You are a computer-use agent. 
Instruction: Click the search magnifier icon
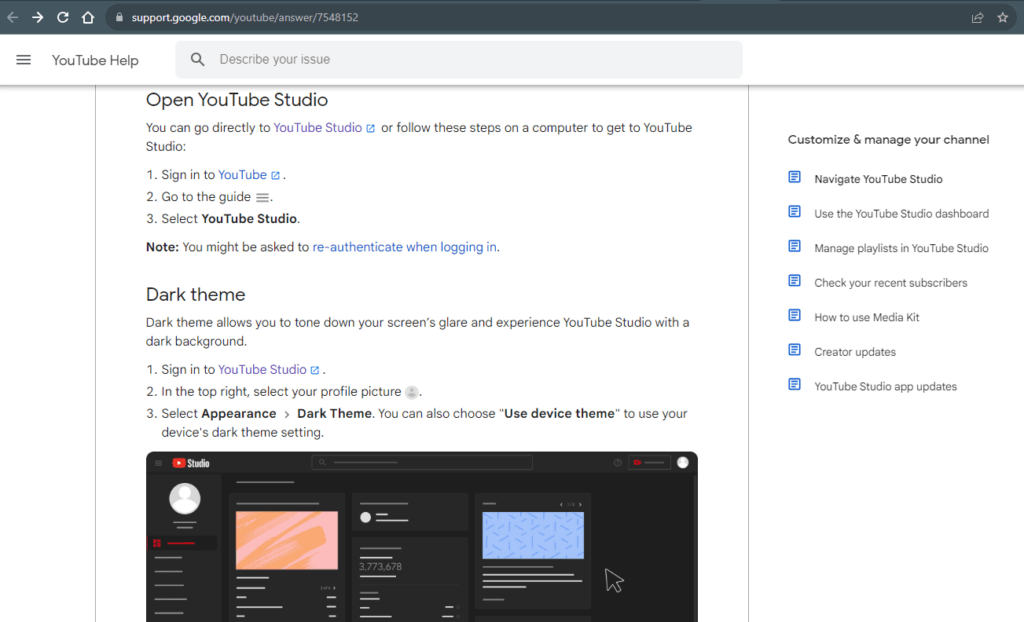click(x=197, y=59)
